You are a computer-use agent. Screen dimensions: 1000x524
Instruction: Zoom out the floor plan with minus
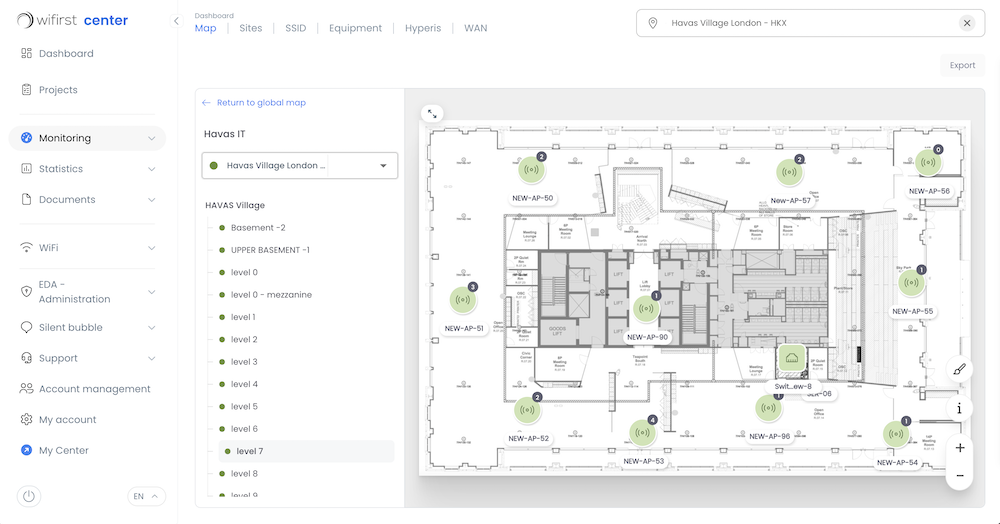[x=959, y=476]
